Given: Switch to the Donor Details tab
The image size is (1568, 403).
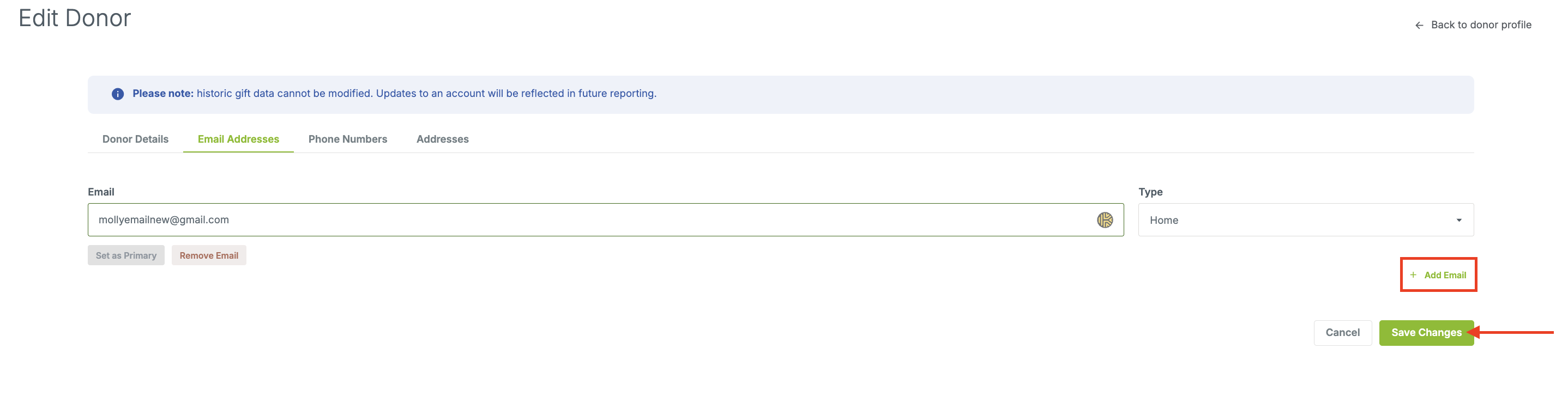Looking at the screenshot, I should [135, 139].
